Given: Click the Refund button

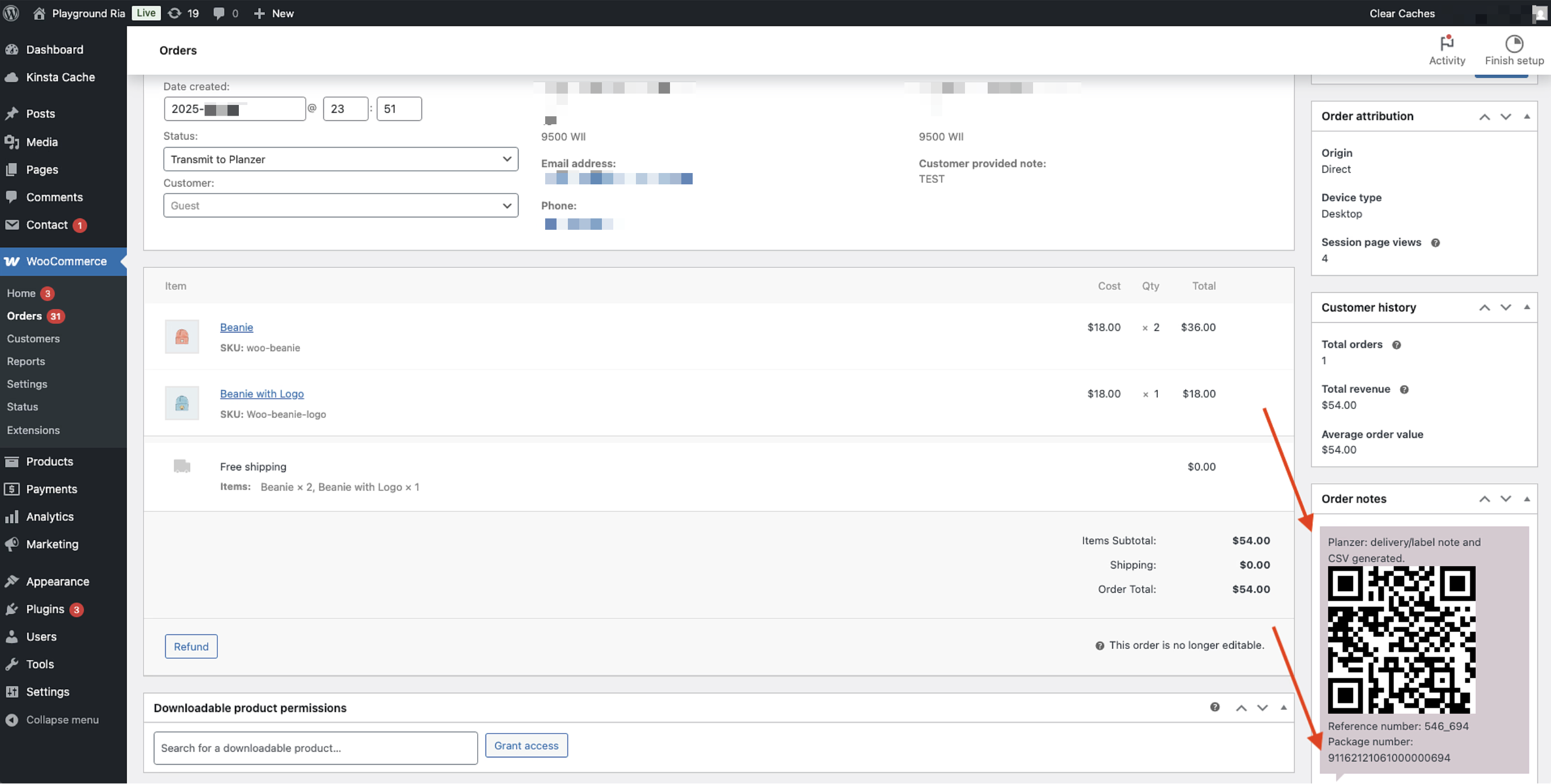Looking at the screenshot, I should [191, 646].
